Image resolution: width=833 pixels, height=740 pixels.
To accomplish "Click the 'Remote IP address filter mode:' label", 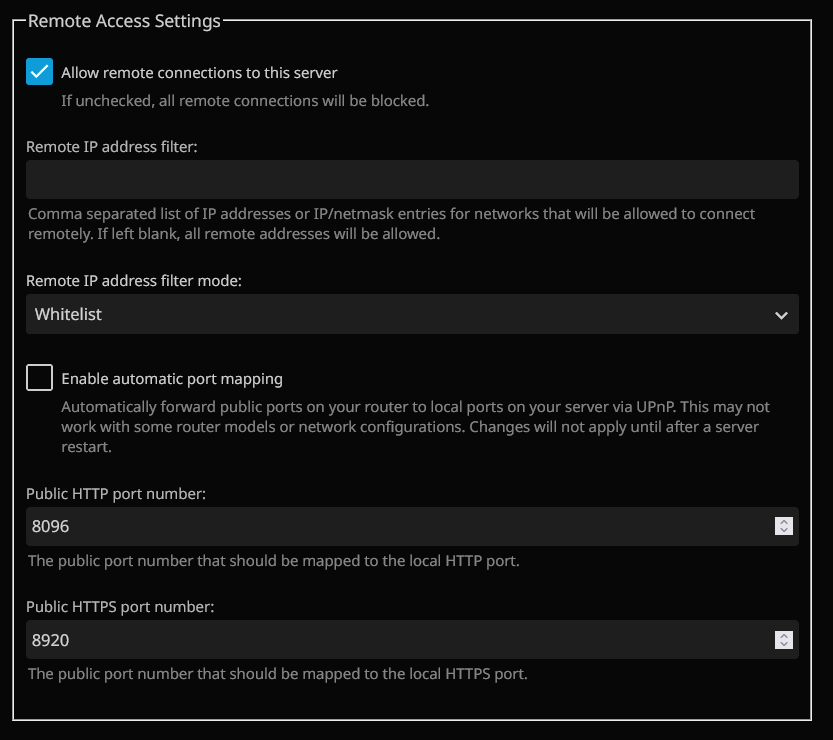I will (x=134, y=281).
